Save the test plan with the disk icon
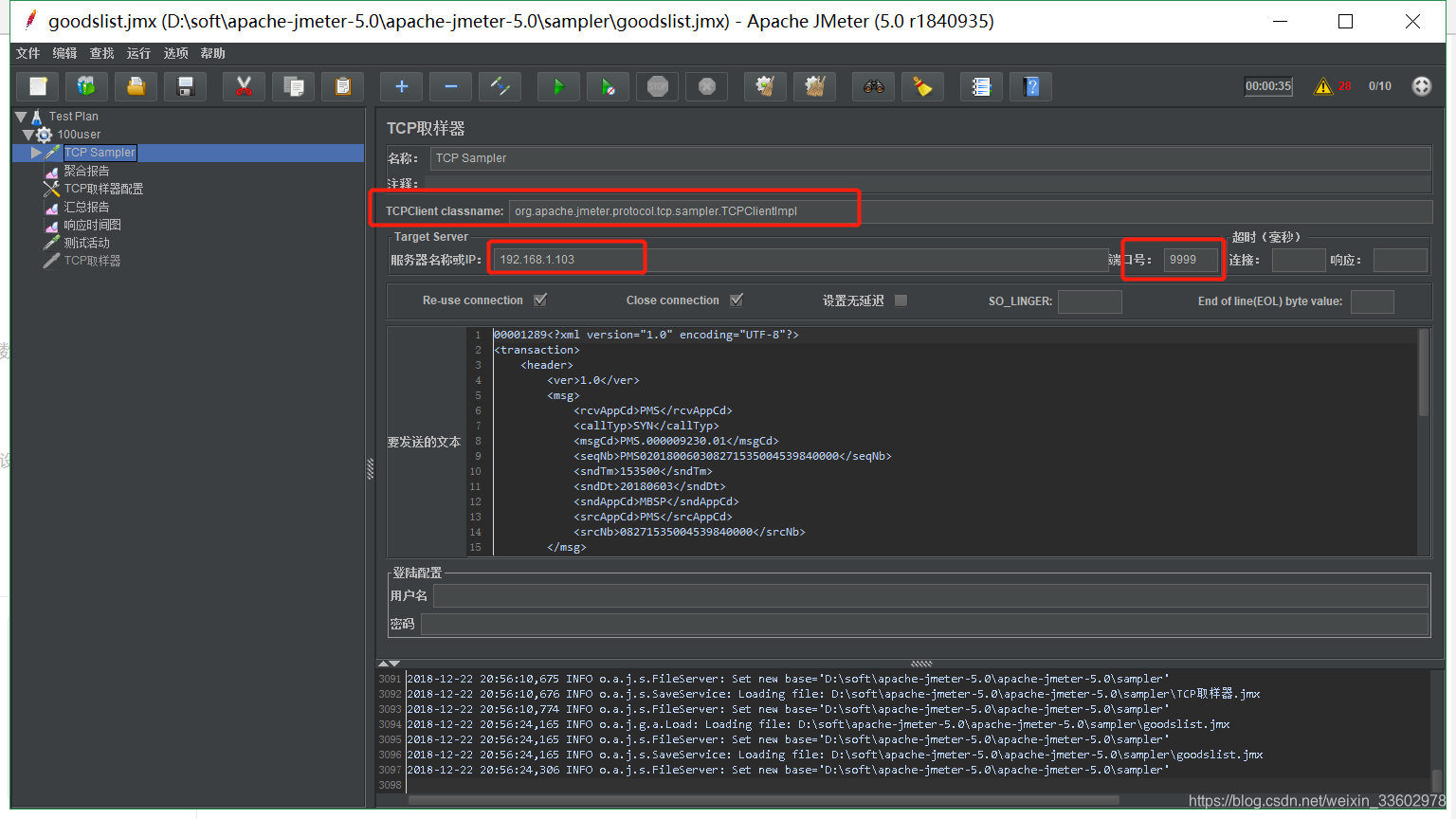Viewport: 1456px width, 819px height. [x=186, y=86]
